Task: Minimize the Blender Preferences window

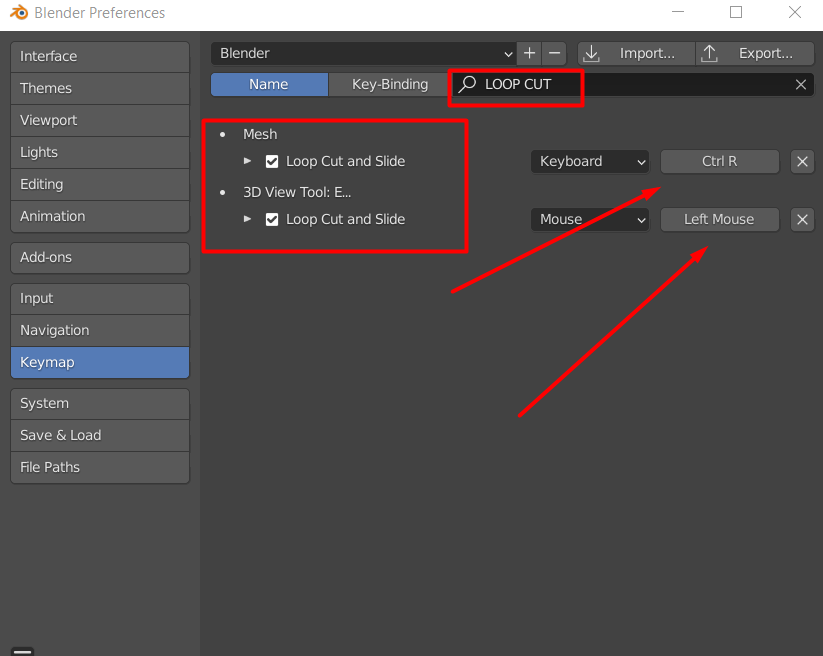Action: [678, 12]
